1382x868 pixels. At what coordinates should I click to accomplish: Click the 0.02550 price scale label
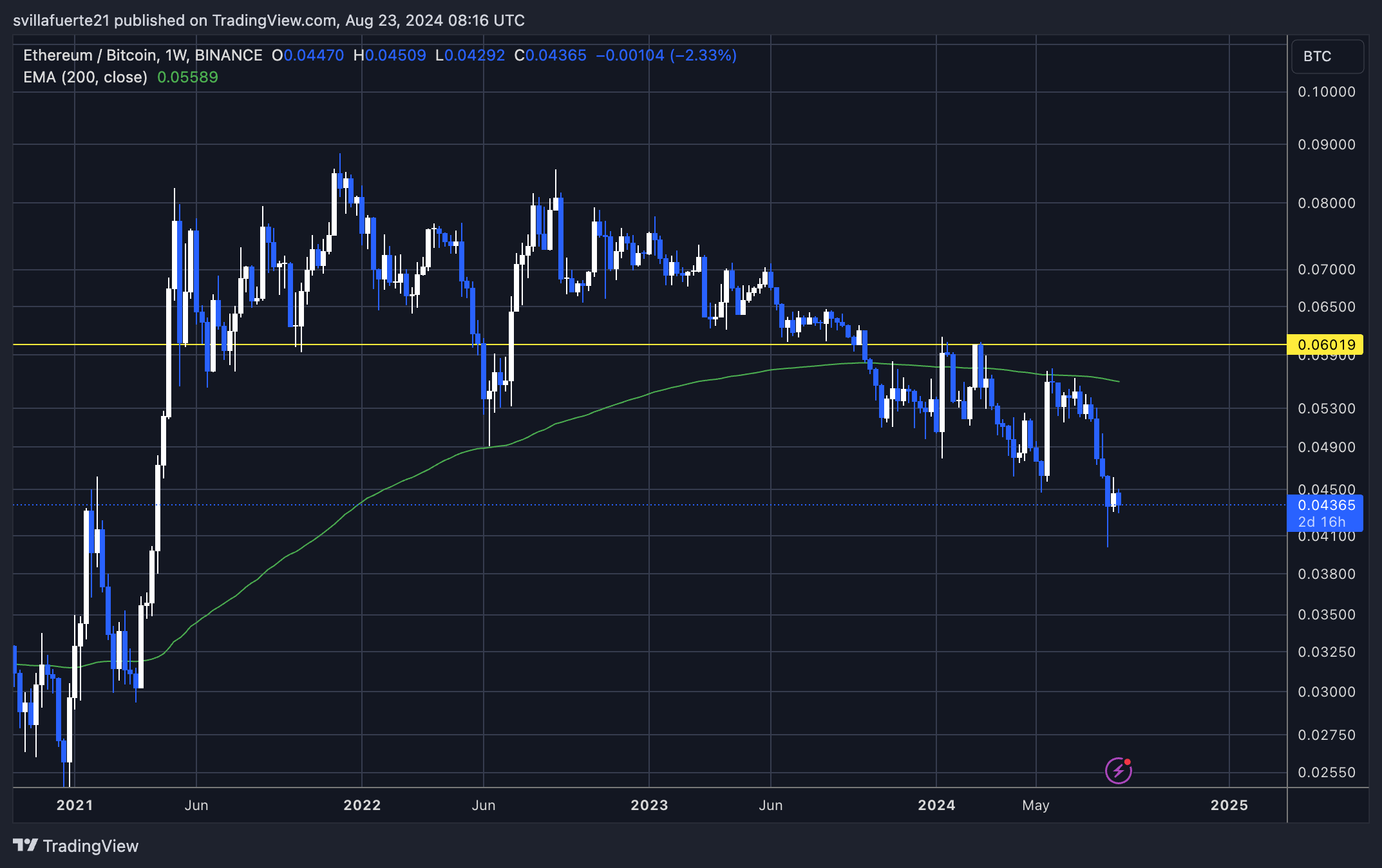(1327, 772)
